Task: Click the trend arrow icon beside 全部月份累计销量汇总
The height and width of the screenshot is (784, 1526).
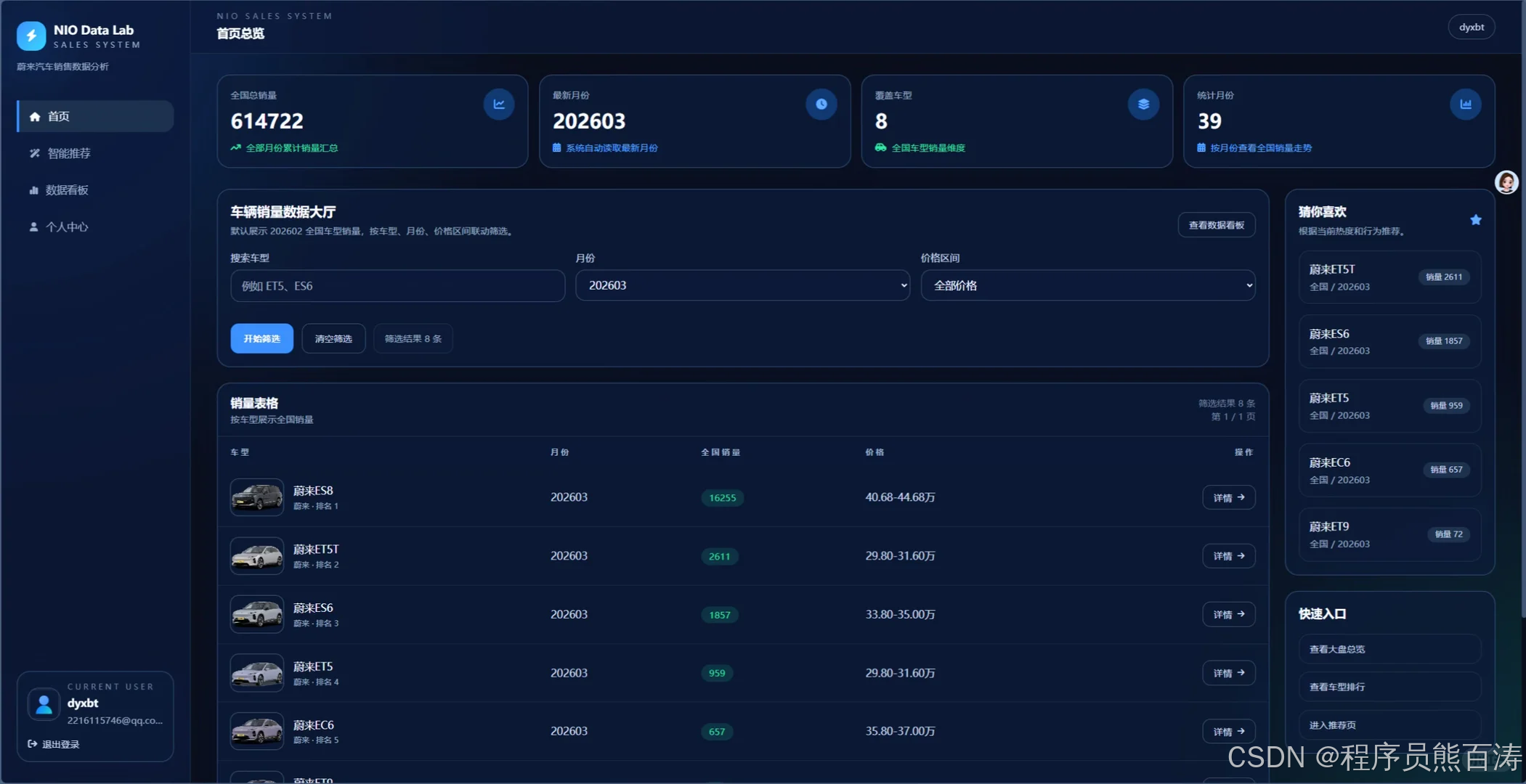Action: 235,147
